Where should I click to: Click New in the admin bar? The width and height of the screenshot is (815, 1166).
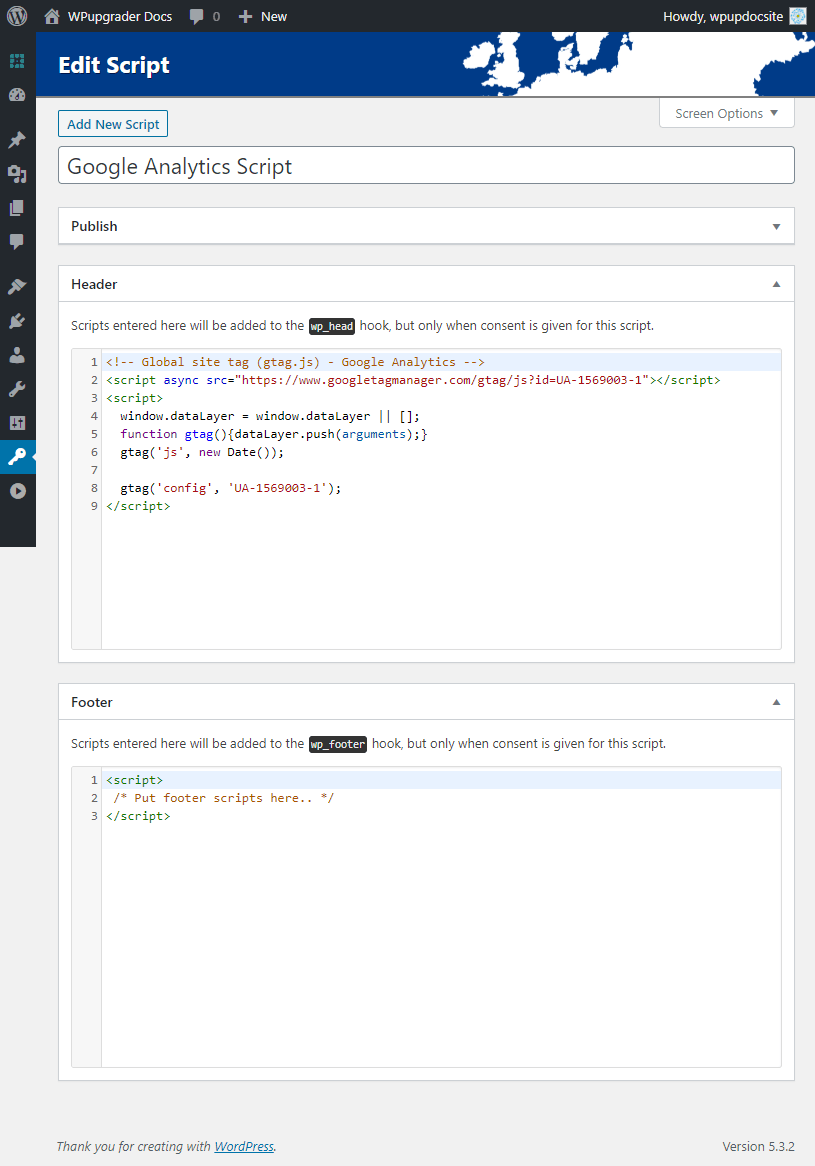pos(274,16)
